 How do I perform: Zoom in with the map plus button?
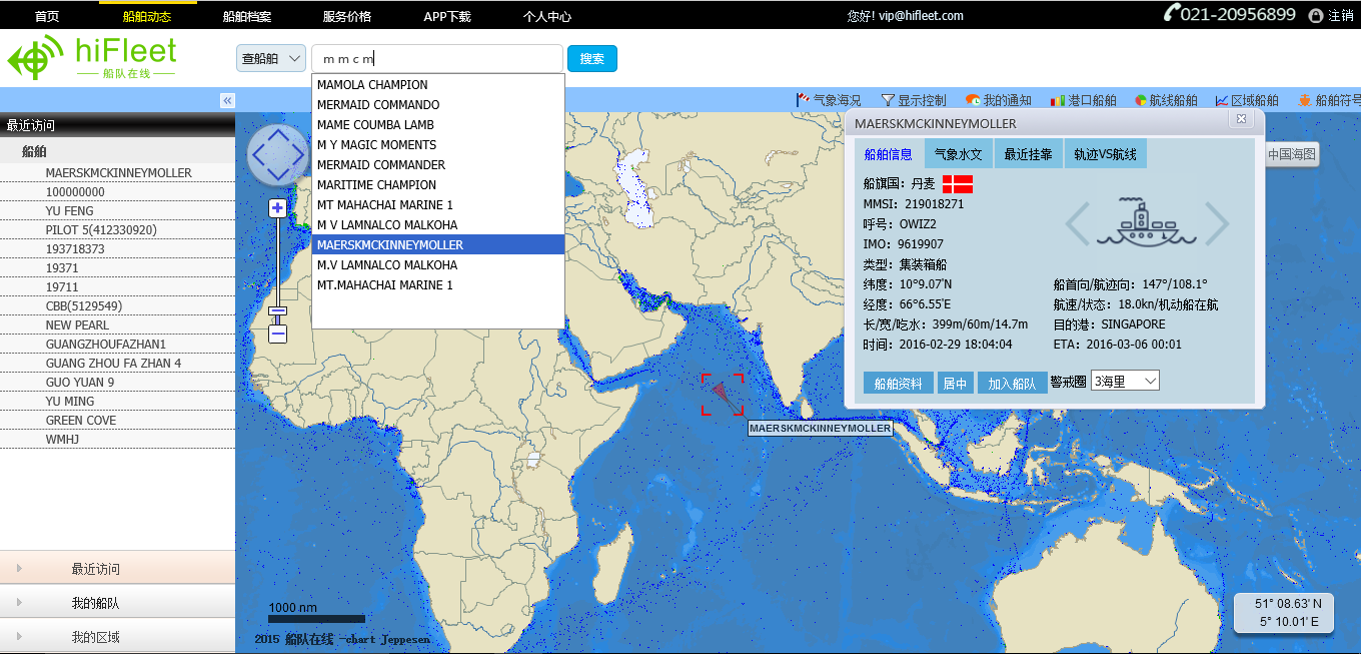(x=278, y=208)
